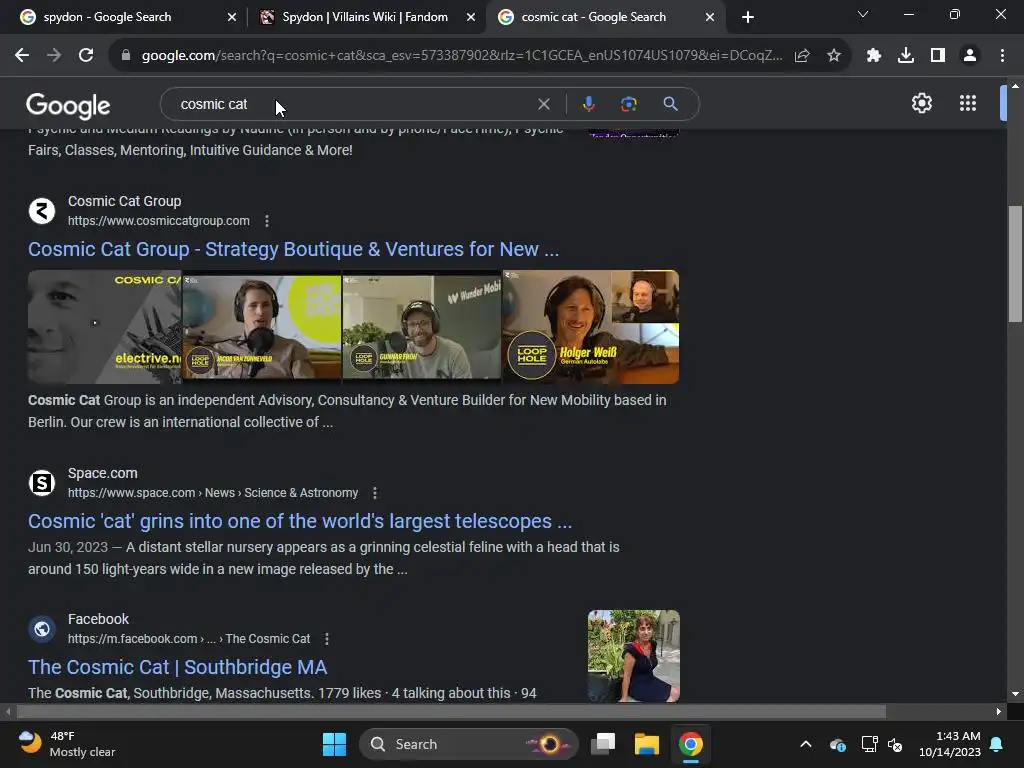The image size is (1024, 768).
Task: Open Chrome downloads icon
Action: [x=906, y=56]
